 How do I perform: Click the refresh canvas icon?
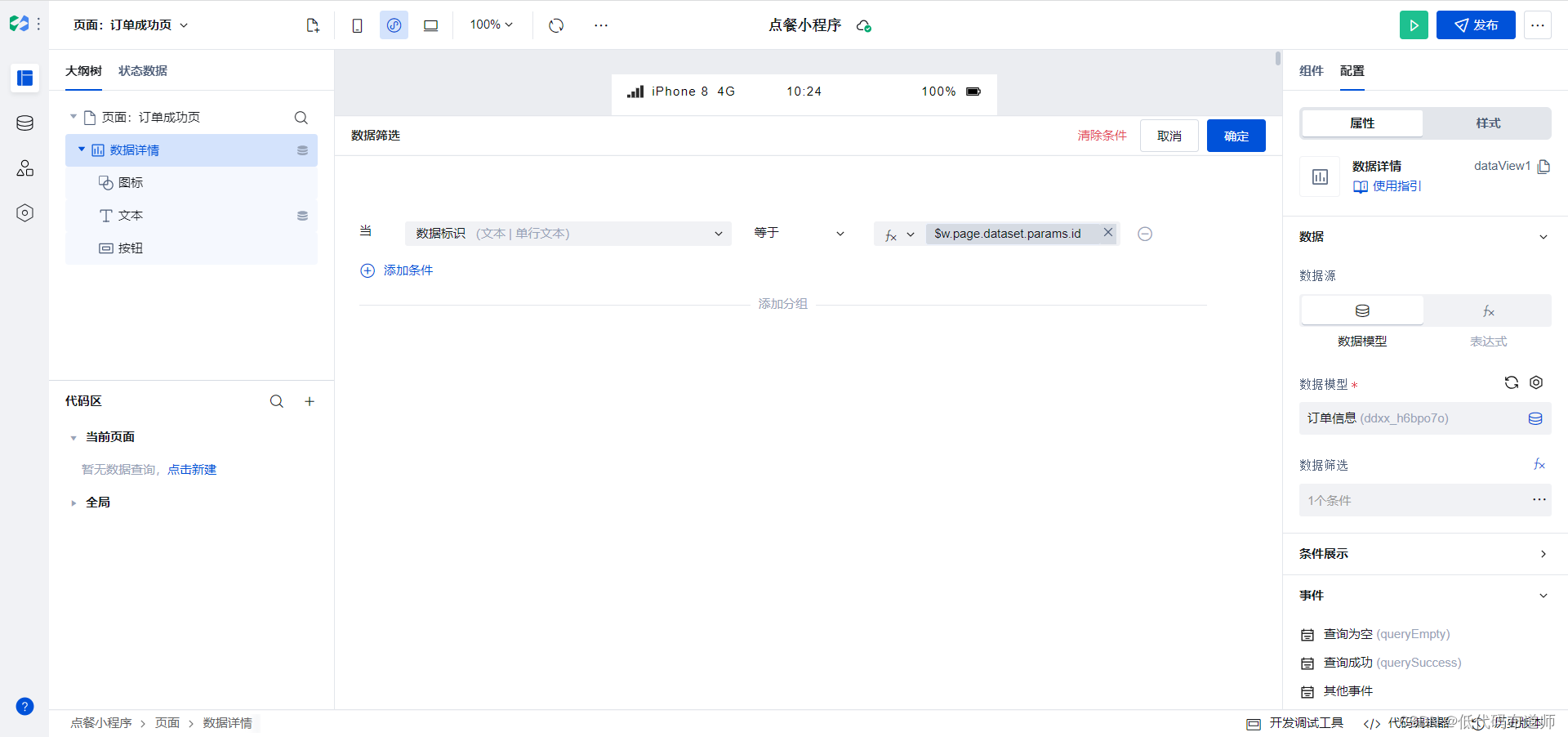tap(556, 25)
